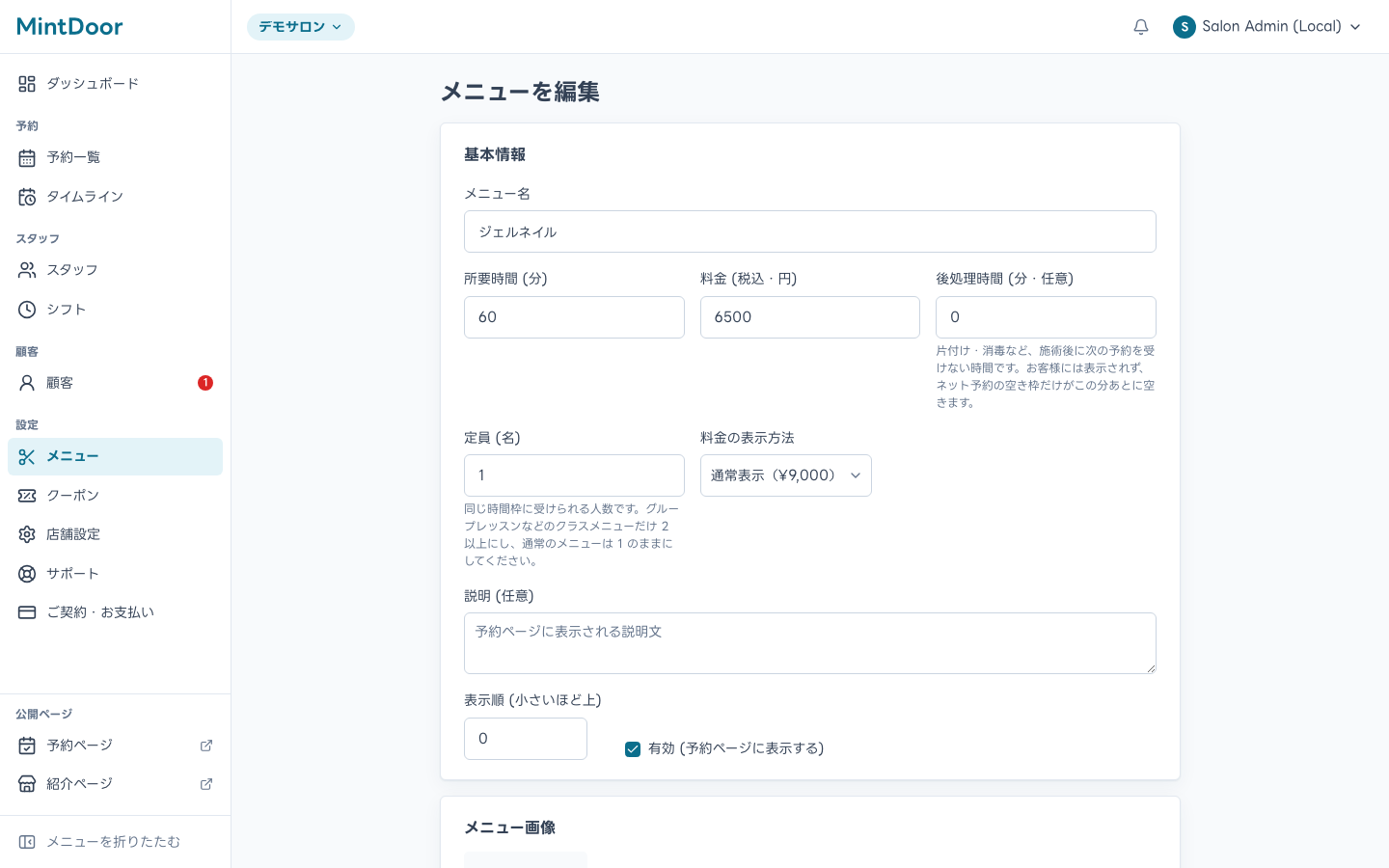This screenshot has width=1389, height=868.
Task: Open ご契約・お支払い page
Action: [115, 612]
